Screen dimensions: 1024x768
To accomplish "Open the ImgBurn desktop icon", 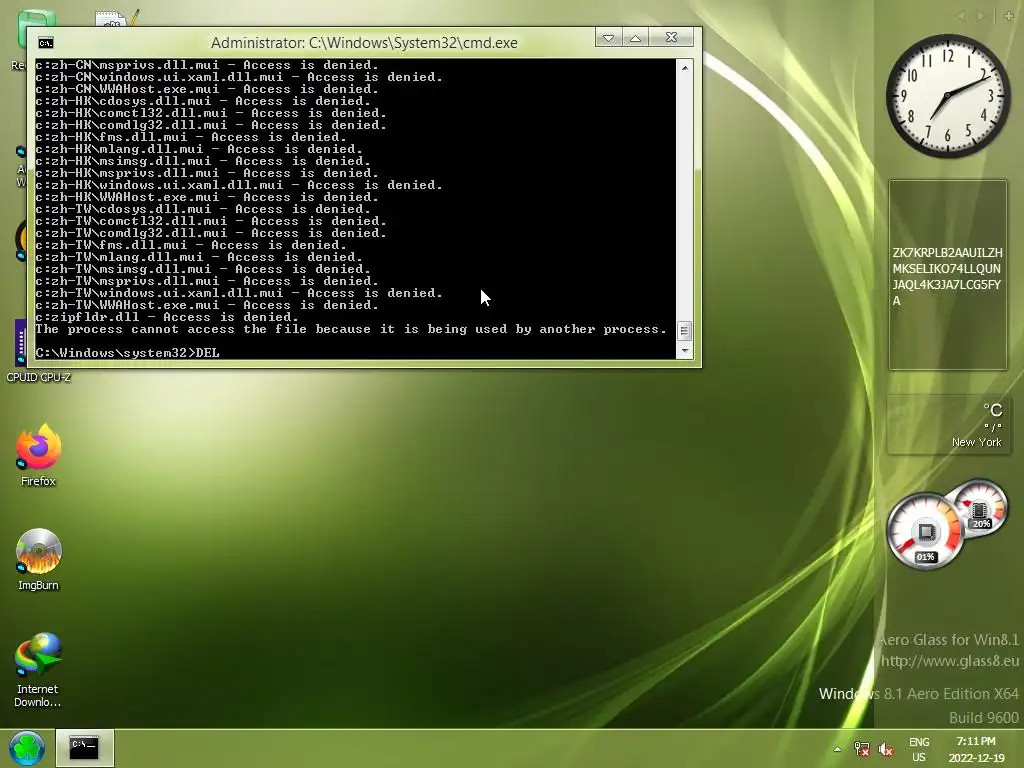I will pyautogui.click(x=38, y=560).
